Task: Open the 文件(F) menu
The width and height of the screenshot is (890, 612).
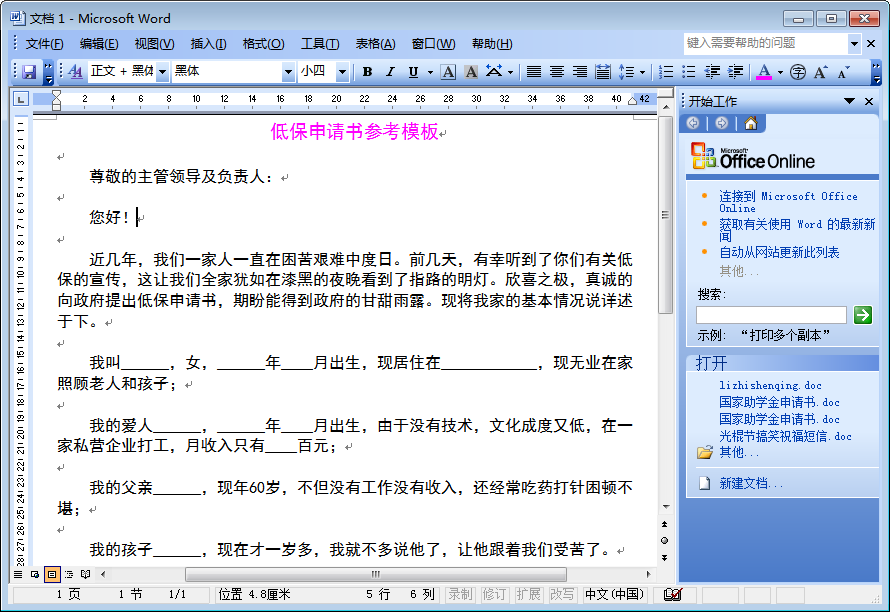Action: pos(44,44)
